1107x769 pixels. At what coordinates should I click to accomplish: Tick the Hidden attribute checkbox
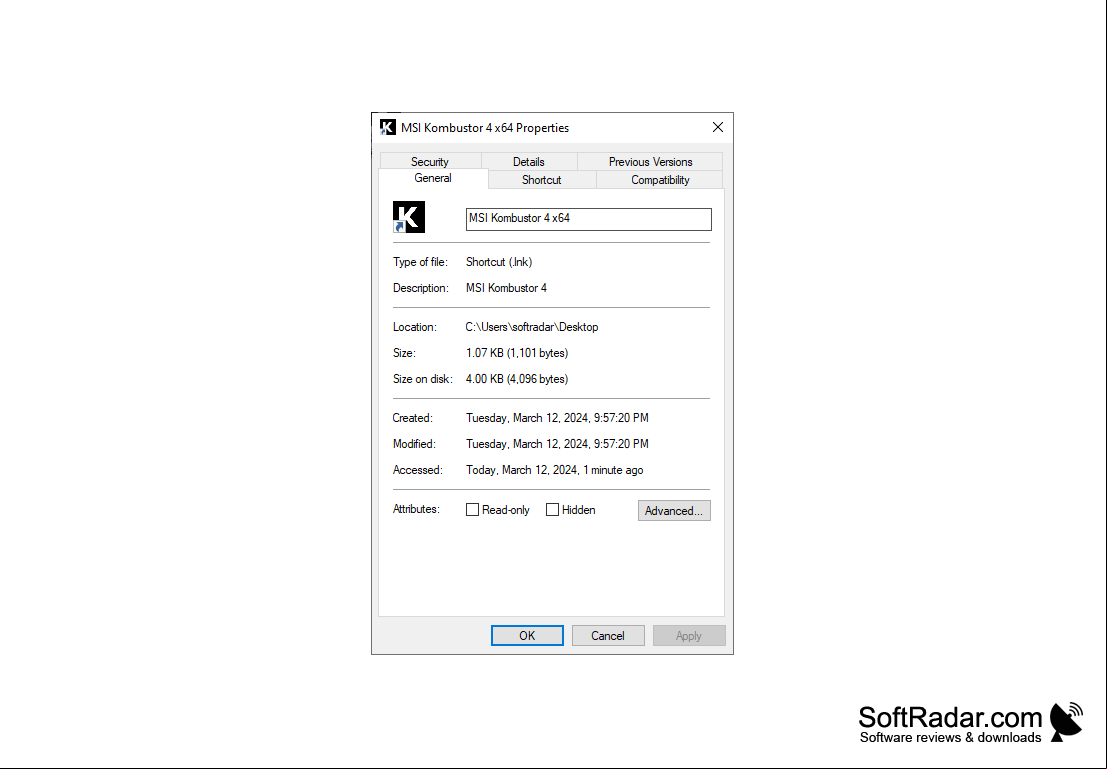point(552,510)
